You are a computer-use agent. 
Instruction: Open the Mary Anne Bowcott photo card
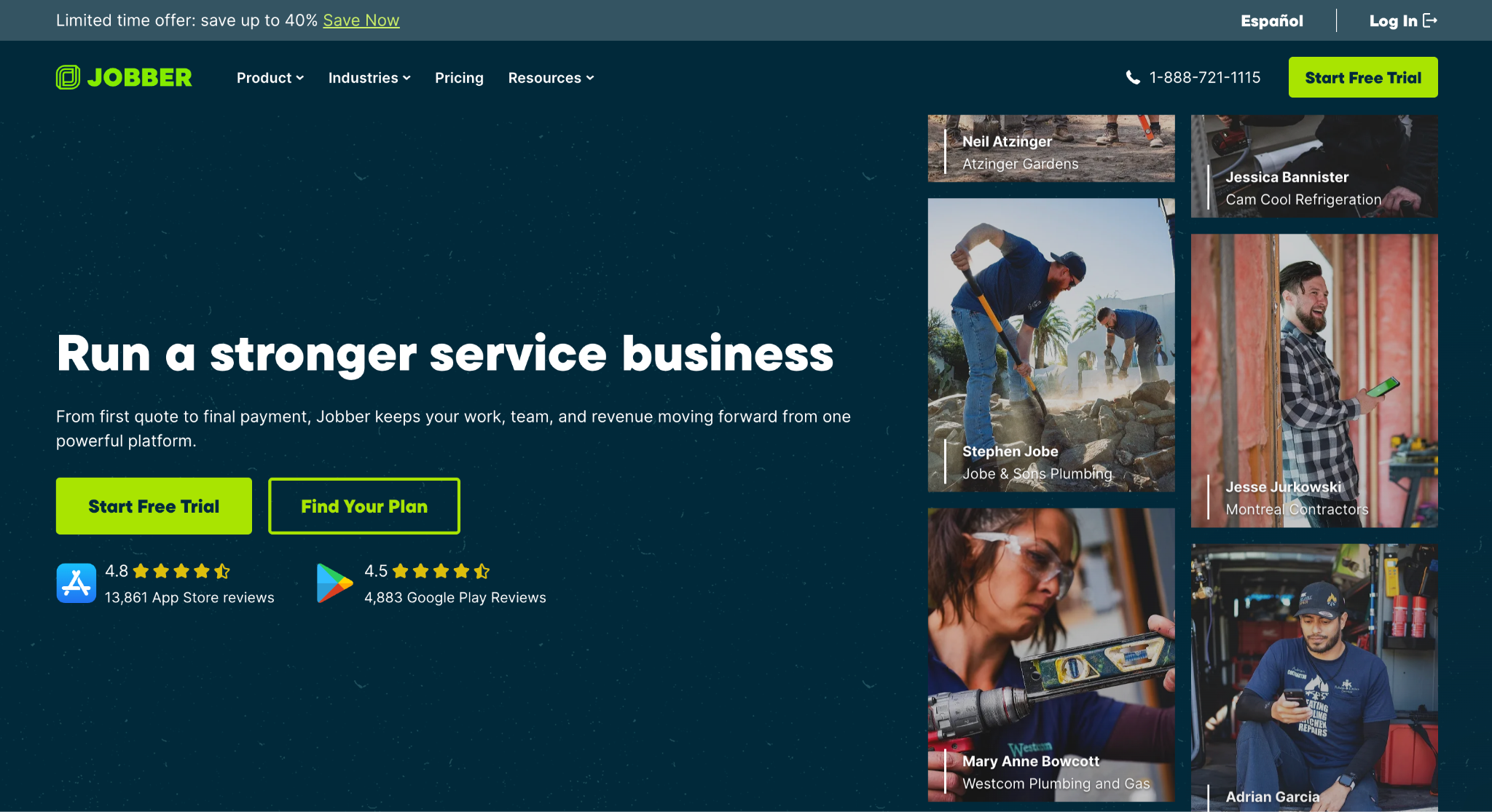(x=1051, y=655)
